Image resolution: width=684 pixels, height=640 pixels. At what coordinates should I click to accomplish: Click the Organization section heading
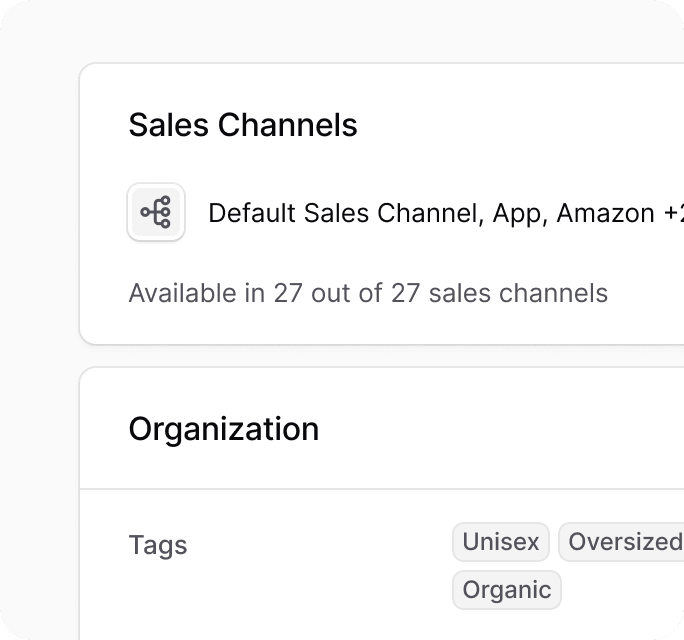pyautogui.click(x=224, y=429)
